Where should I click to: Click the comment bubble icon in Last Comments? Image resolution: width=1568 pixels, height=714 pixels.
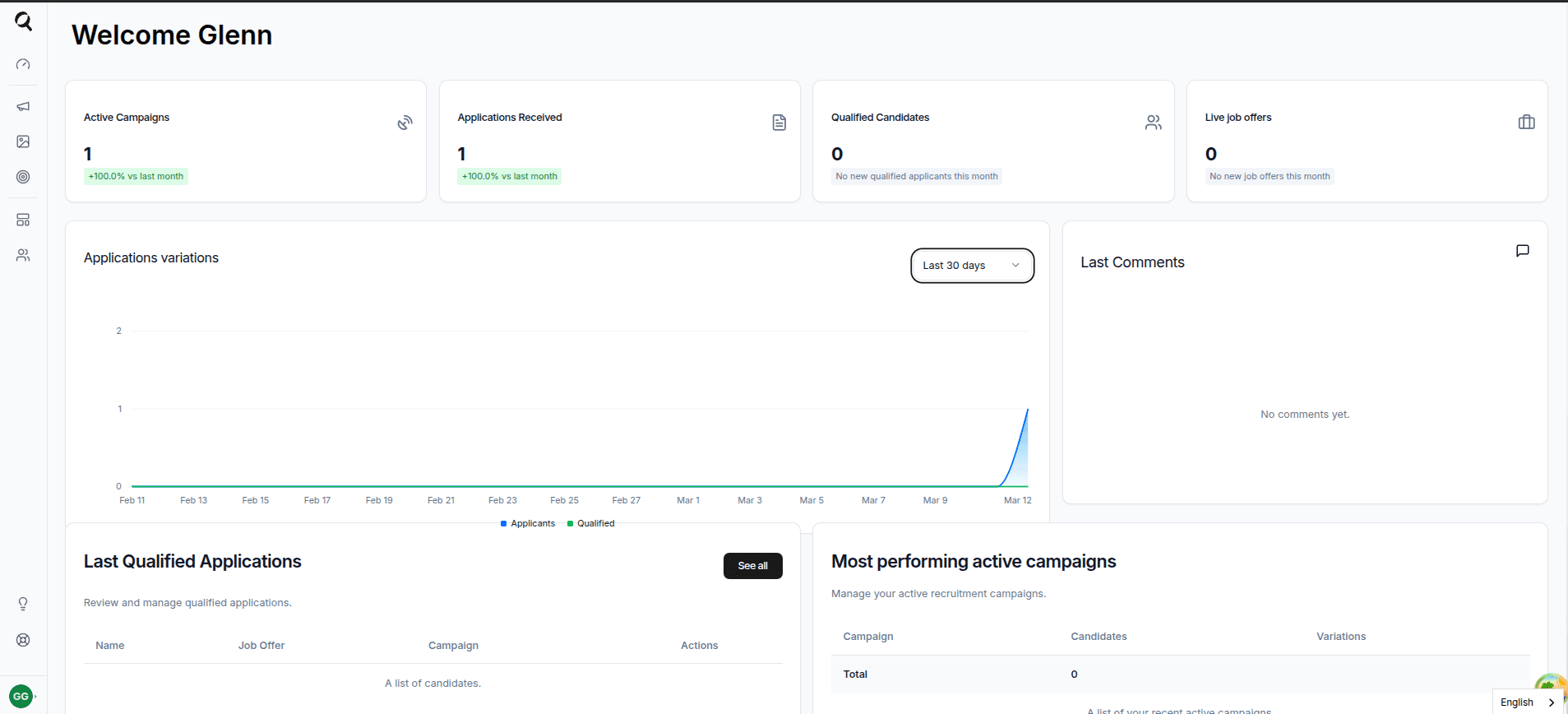pos(1522,251)
